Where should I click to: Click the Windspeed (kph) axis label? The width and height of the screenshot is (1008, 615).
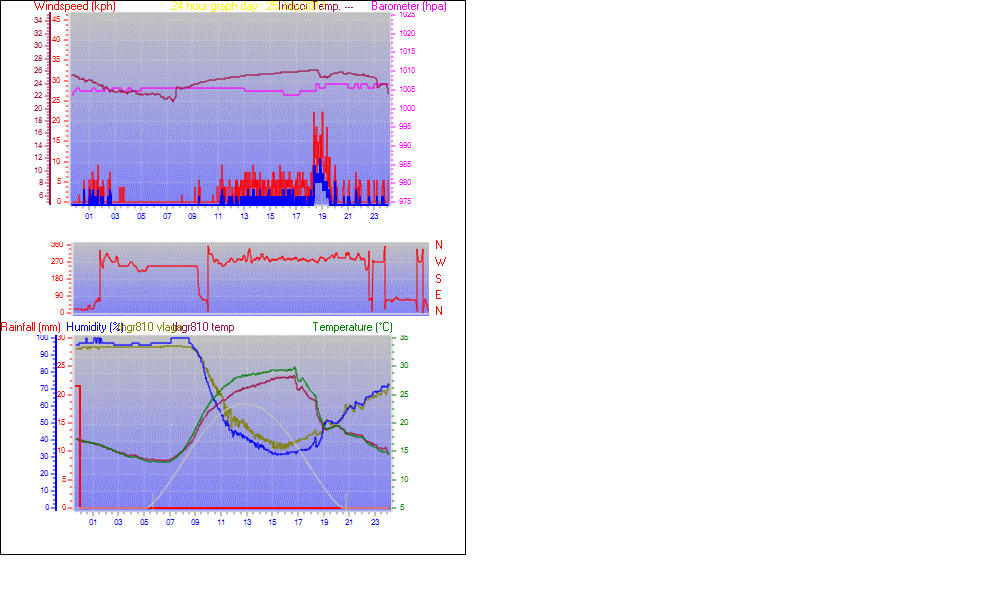[74, 6]
